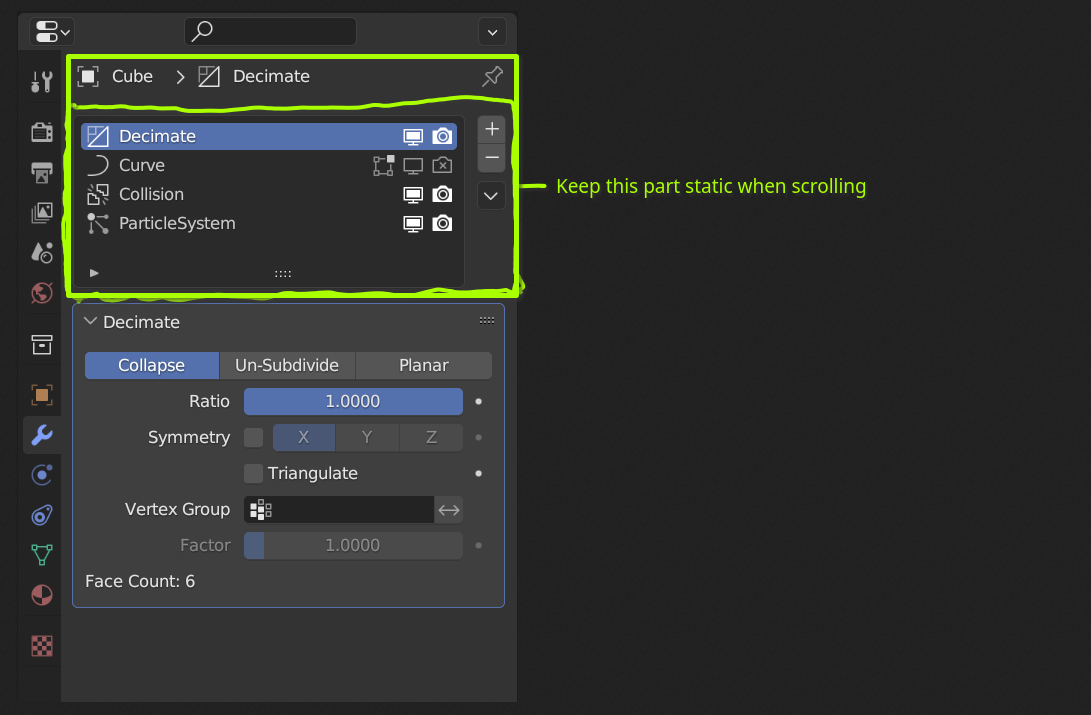Open the View Layer properties tab
Viewport: 1091px width, 715px height.
tap(42, 212)
